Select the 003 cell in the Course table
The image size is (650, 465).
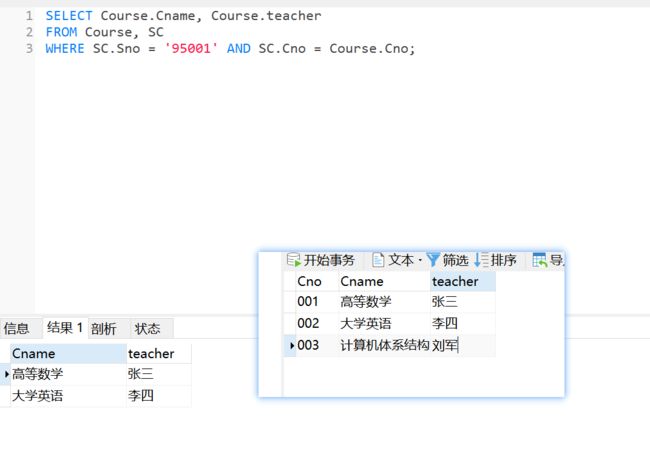click(x=317, y=345)
